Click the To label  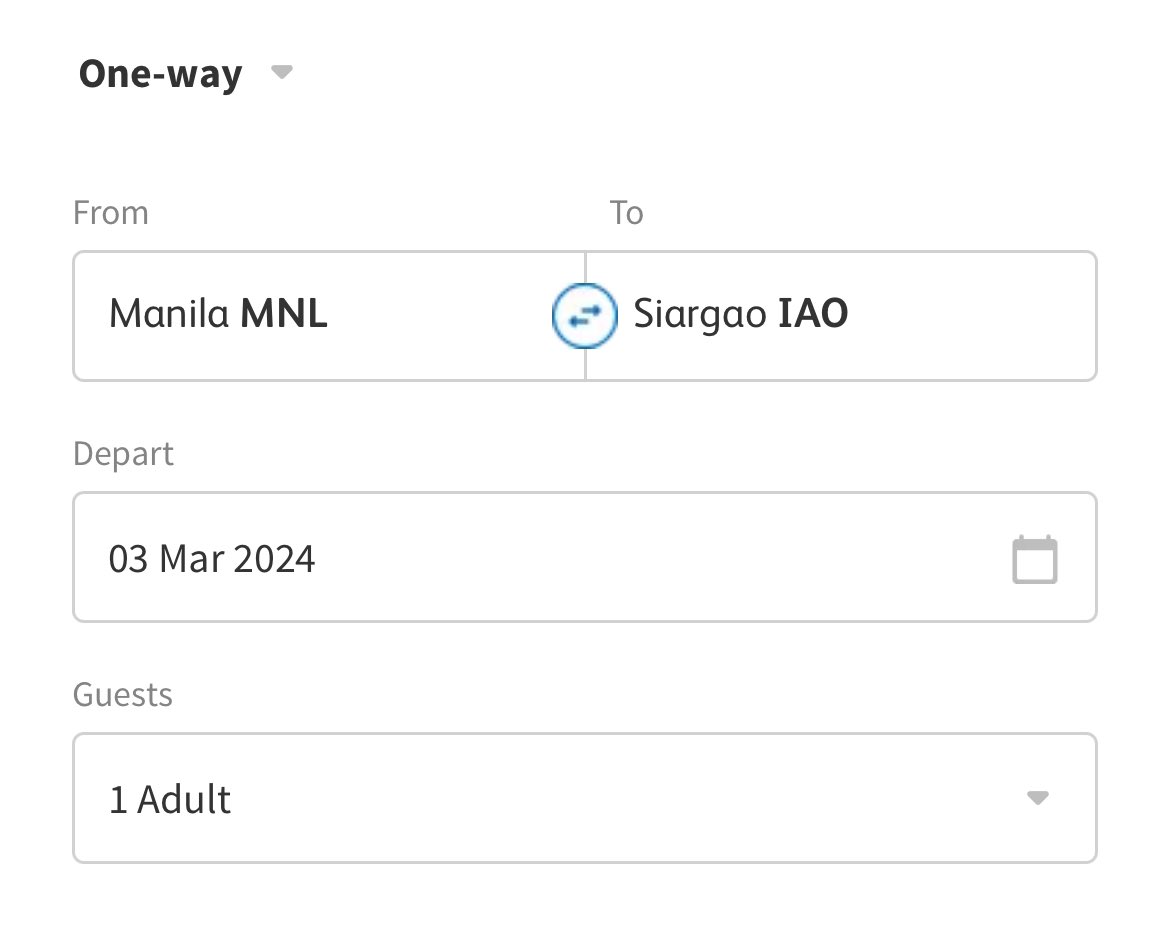627,213
